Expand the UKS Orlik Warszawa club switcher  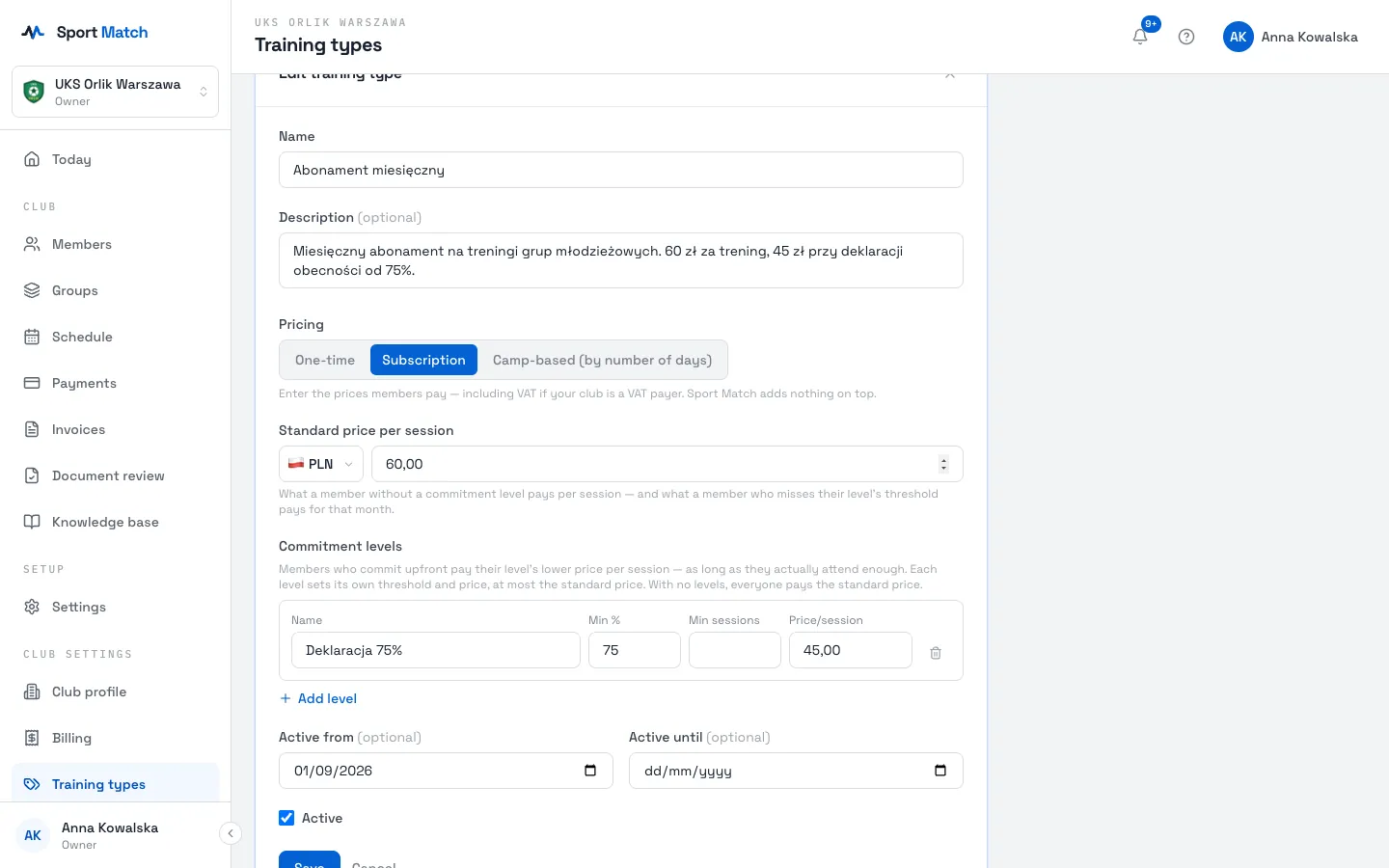(116, 92)
